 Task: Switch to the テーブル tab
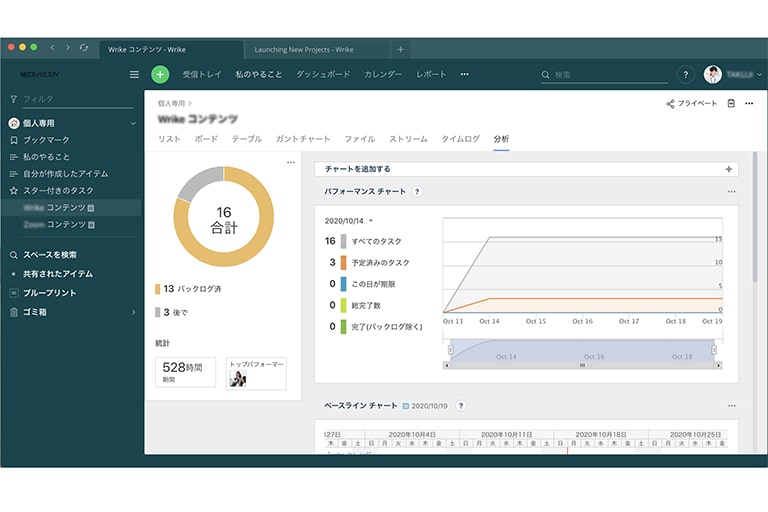coord(247,139)
